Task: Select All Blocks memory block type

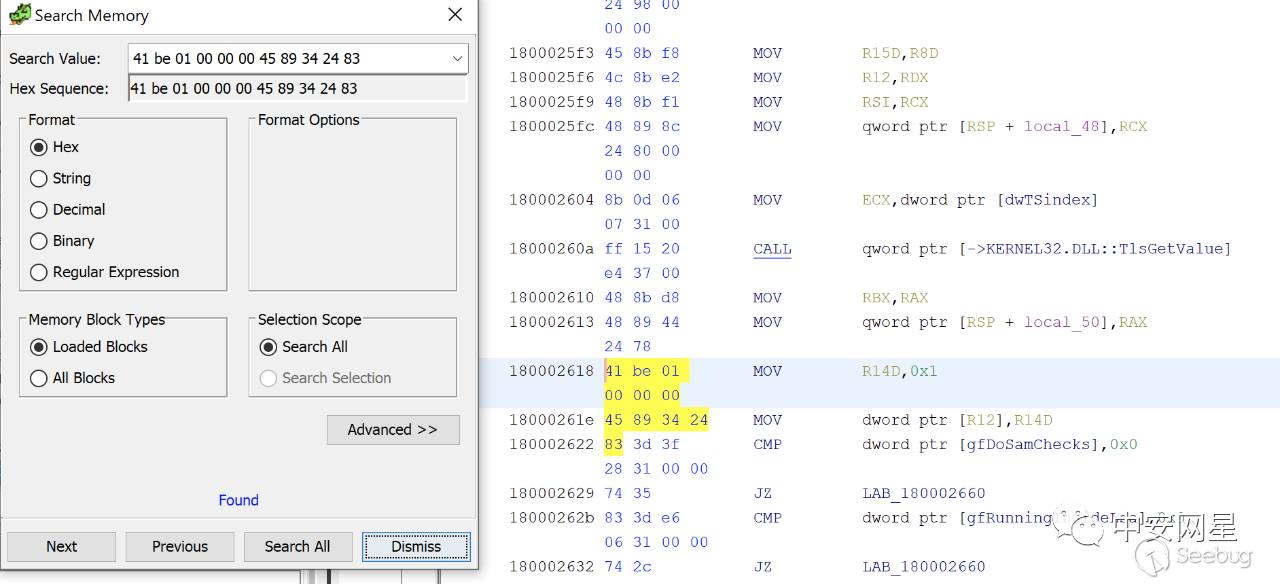Action: click(x=39, y=378)
